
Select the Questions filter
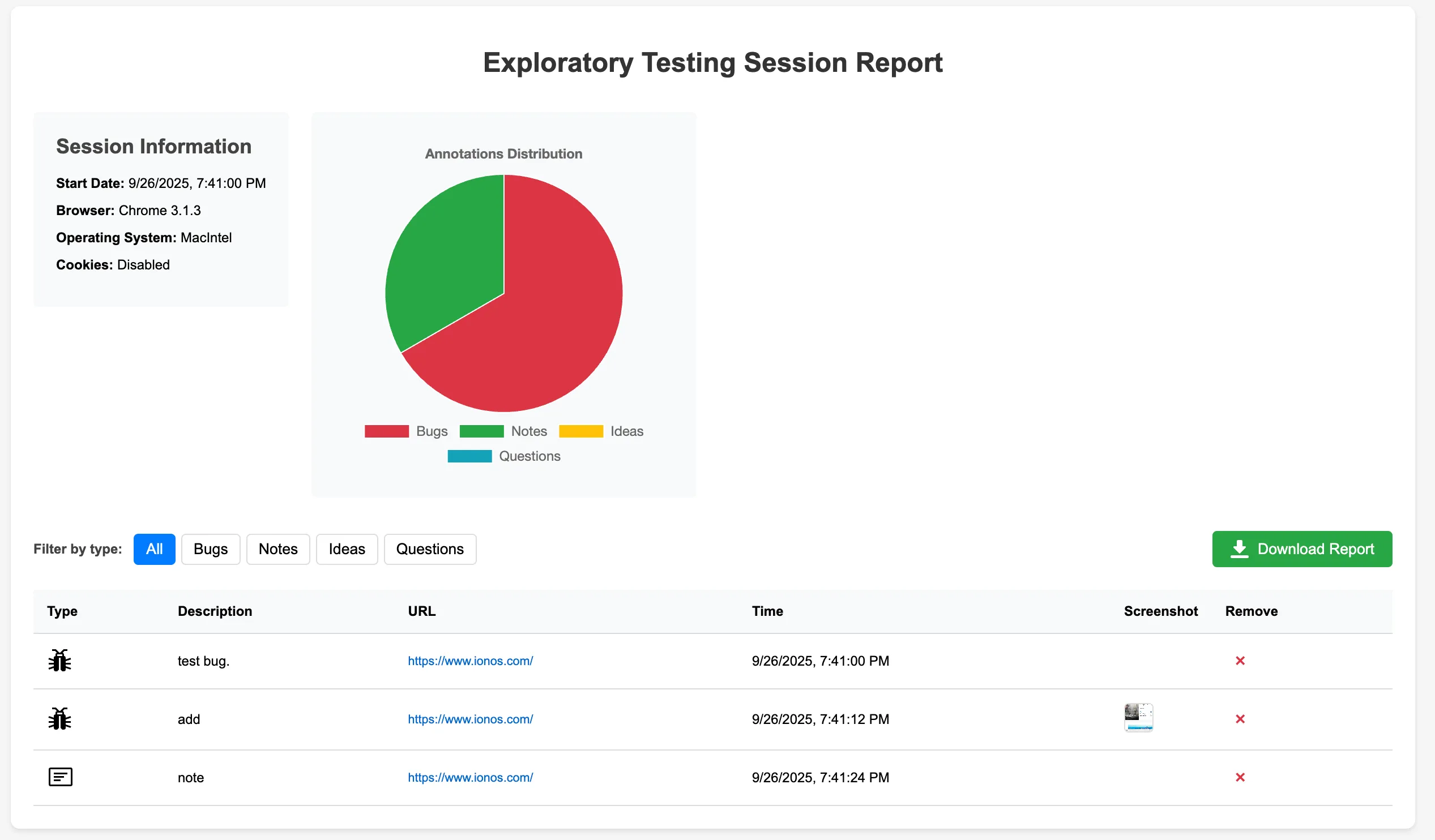tap(429, 548)
